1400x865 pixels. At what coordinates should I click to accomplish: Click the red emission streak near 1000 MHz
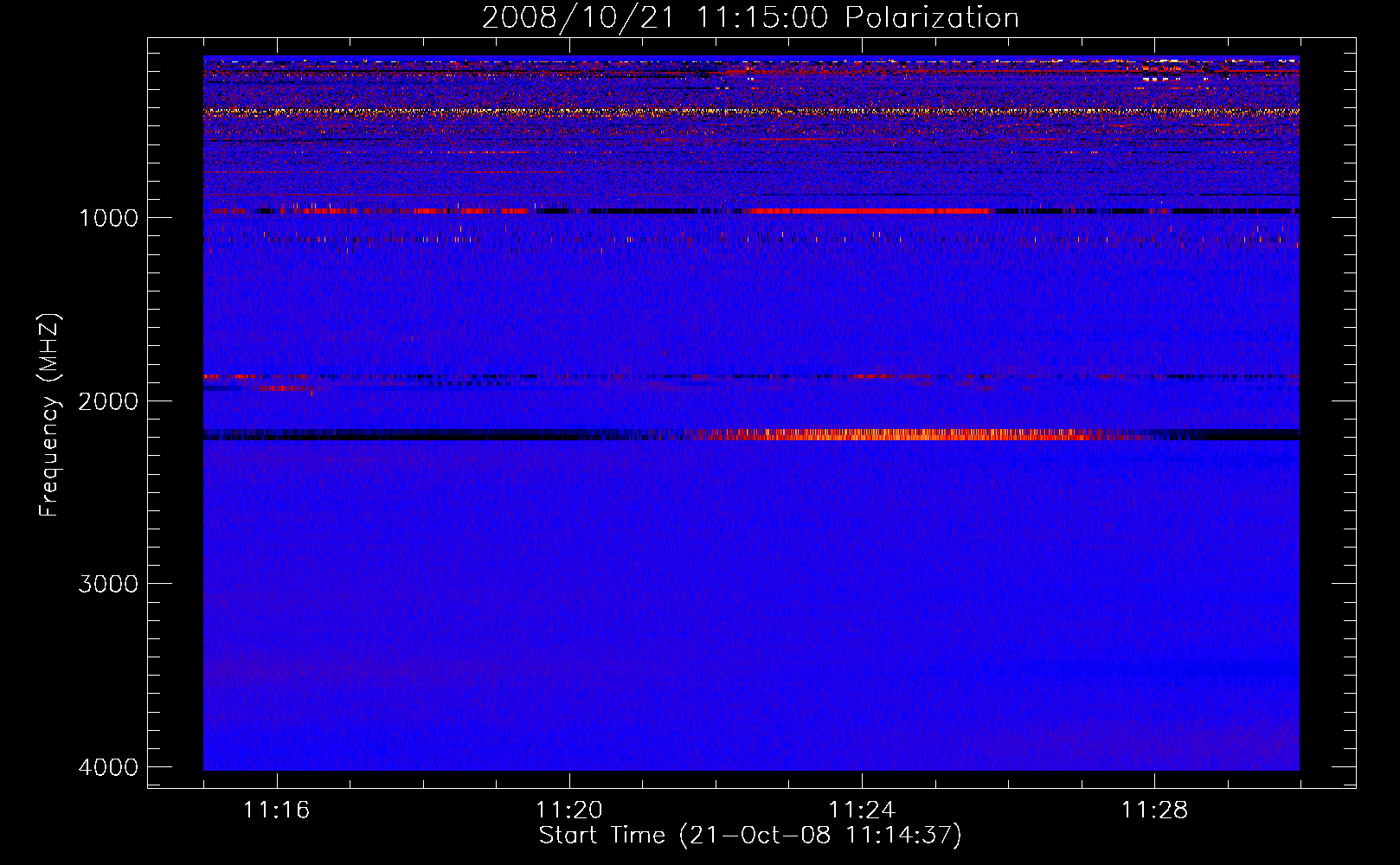870,211
